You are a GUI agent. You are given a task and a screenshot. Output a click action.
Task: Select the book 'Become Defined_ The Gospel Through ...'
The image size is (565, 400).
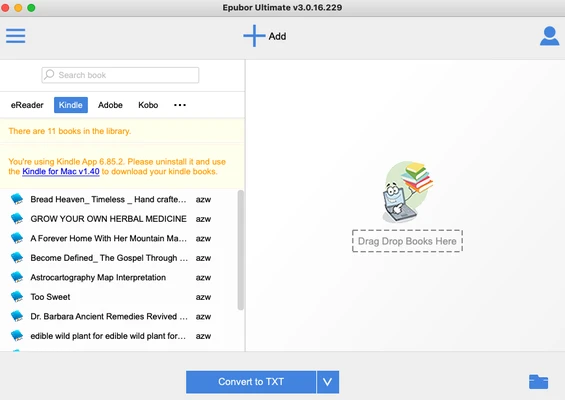(109, 258)
